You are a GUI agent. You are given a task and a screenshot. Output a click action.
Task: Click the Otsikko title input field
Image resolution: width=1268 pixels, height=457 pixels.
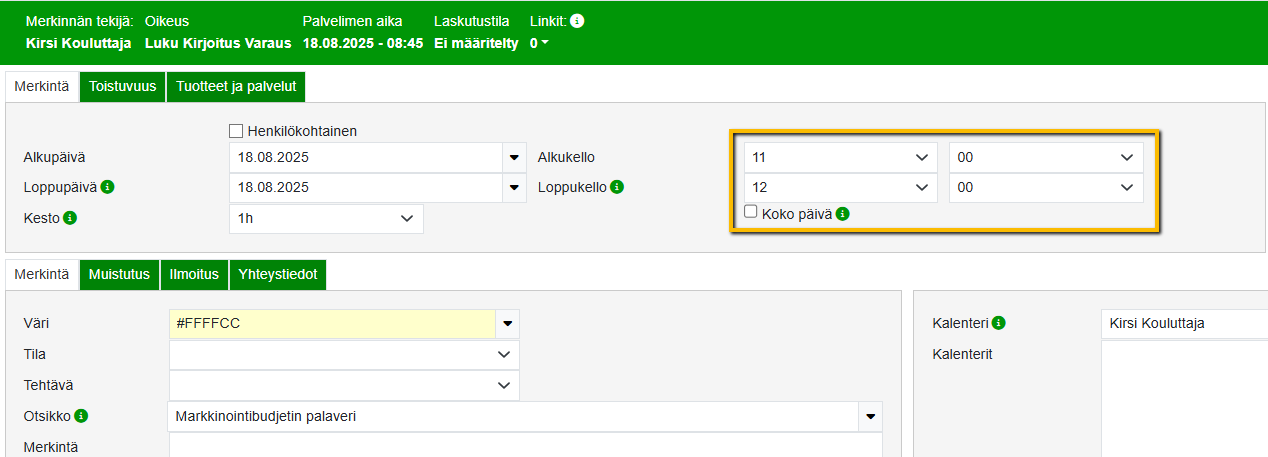[512, 416]
